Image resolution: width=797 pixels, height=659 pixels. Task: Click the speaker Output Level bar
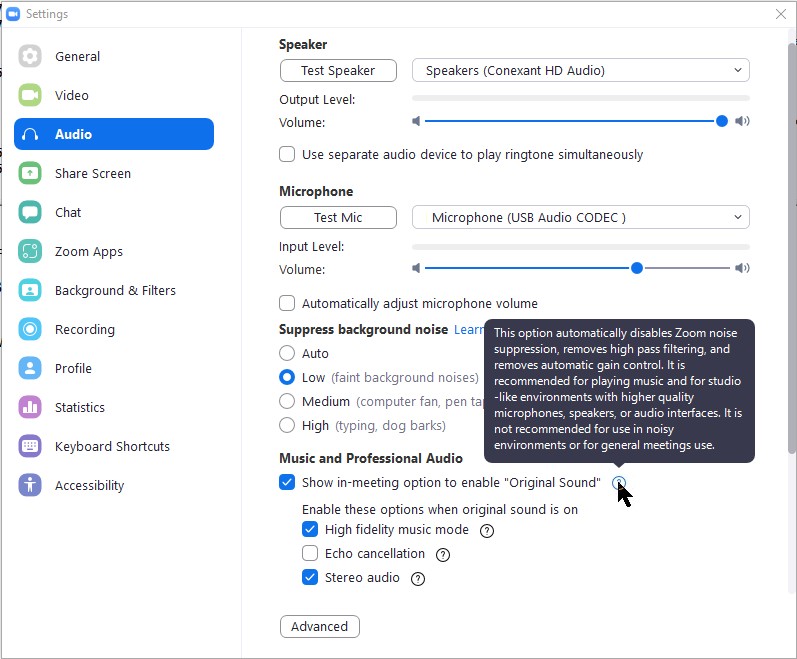(x=580, y=98)
